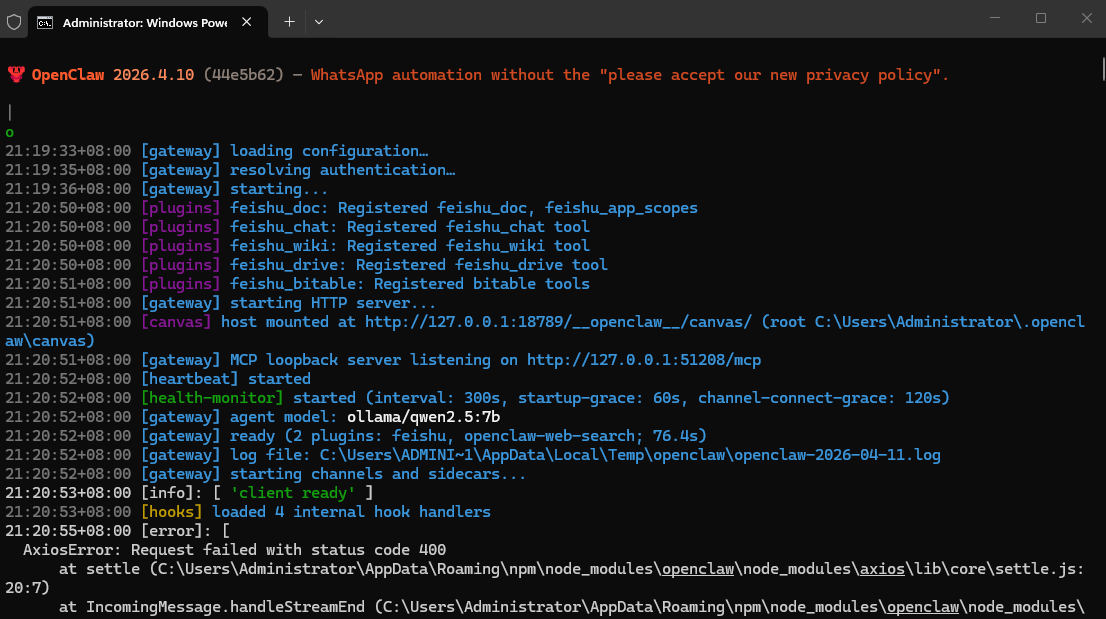Viewport: 1106px width, 619px height.
Task: Click the '[heartbeat] started' line
Action: pyautogui.click(x=226, y=379)
